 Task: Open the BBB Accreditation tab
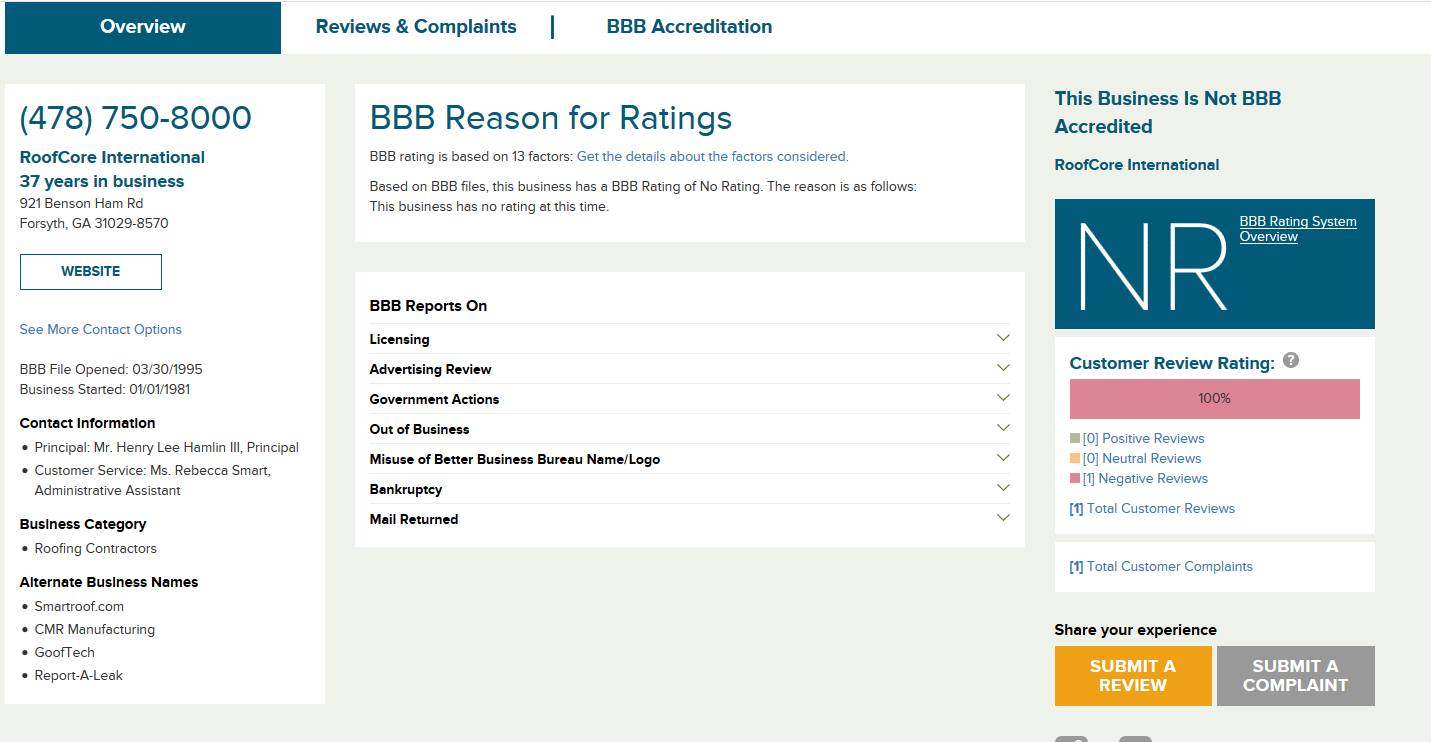(689, 27)
